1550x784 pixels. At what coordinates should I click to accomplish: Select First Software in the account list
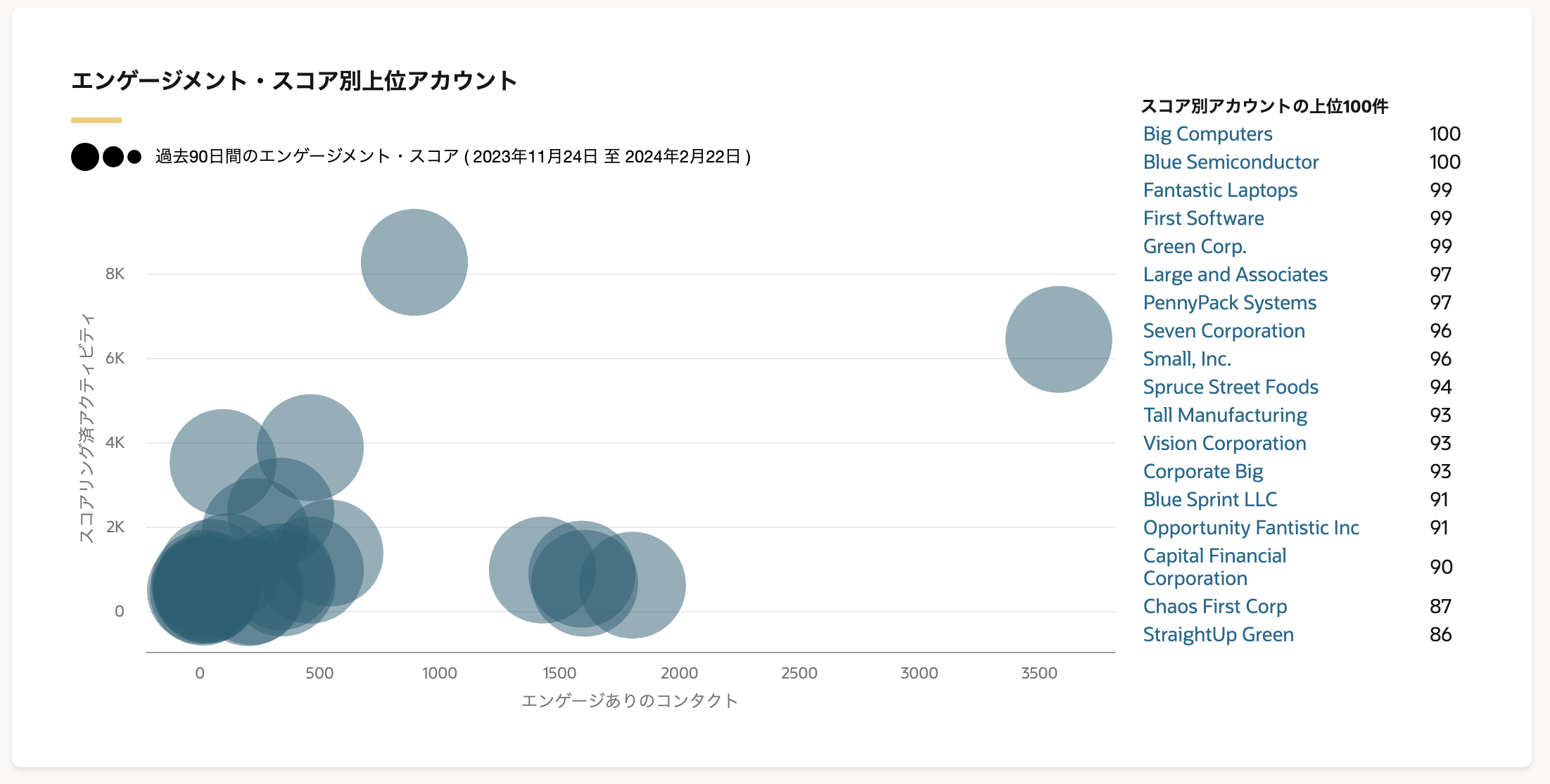(1203, 218)
